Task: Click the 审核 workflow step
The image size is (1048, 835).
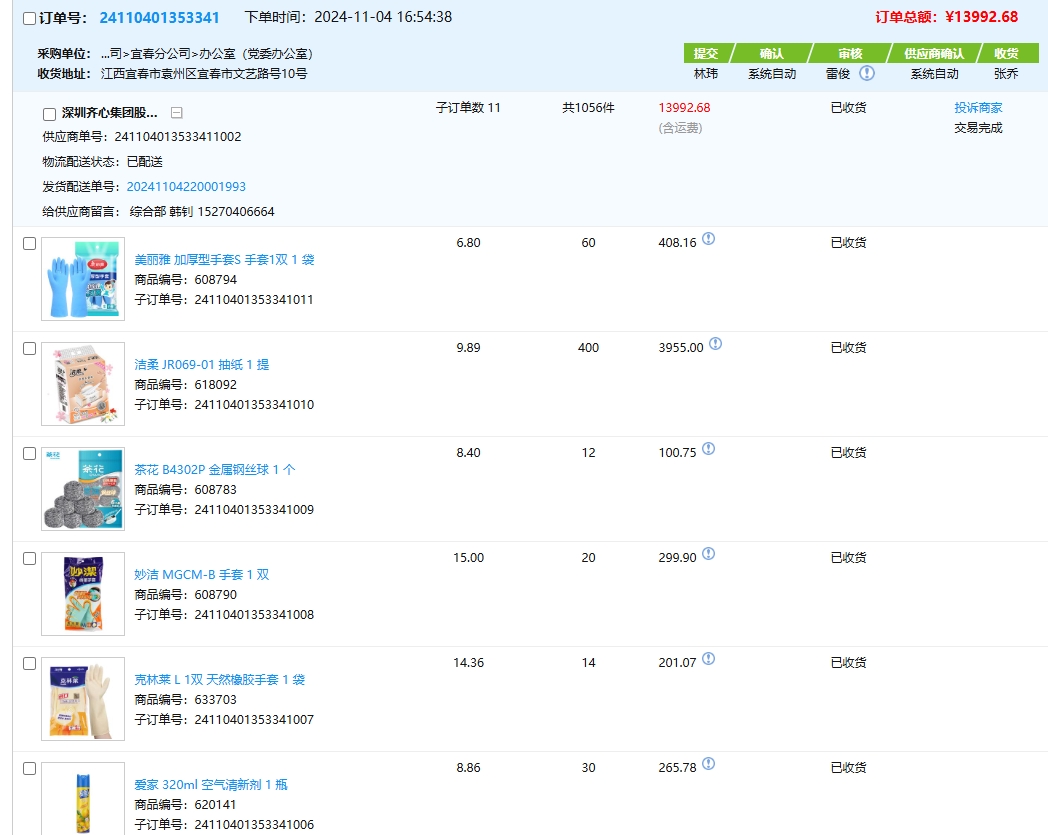Action: pyautogui.click(x=850, y=53)
